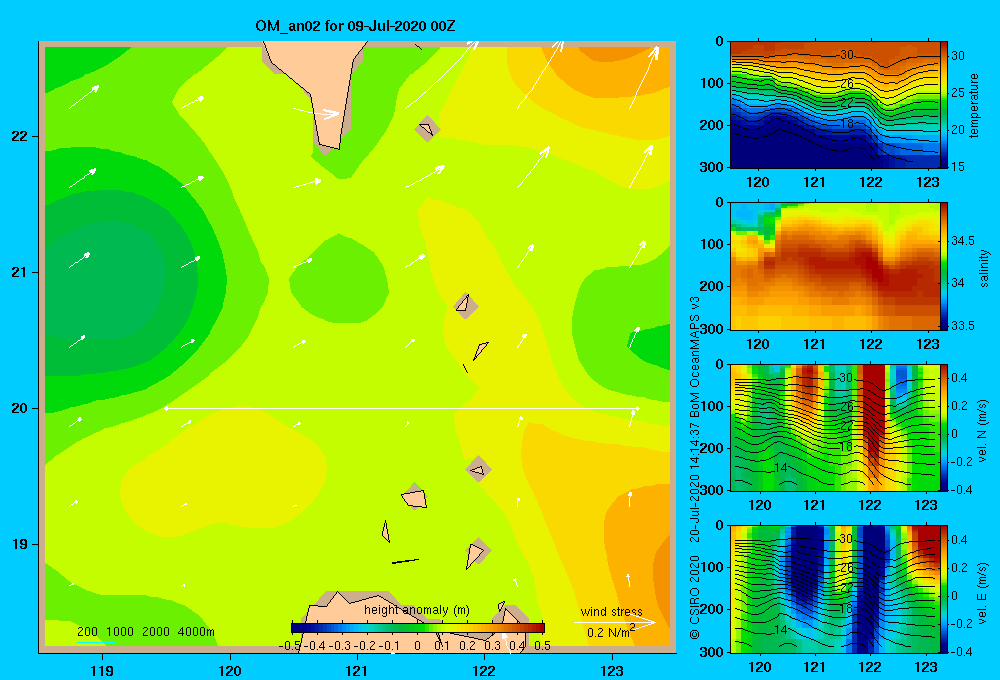The width and height of the screenshot is (1000, 680).
Task: Click the '200 1000 2000 4000m' depth legend
Action: point(145,632)
